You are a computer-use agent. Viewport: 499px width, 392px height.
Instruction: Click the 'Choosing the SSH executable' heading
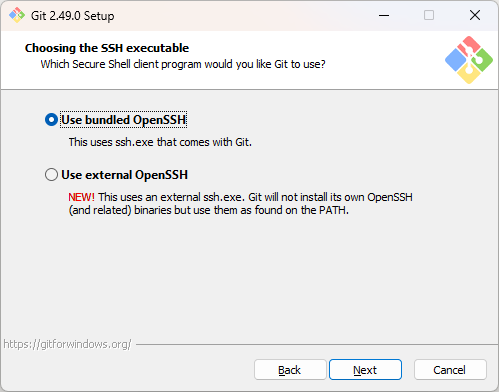pyautogui.click(x=107, y=48)
